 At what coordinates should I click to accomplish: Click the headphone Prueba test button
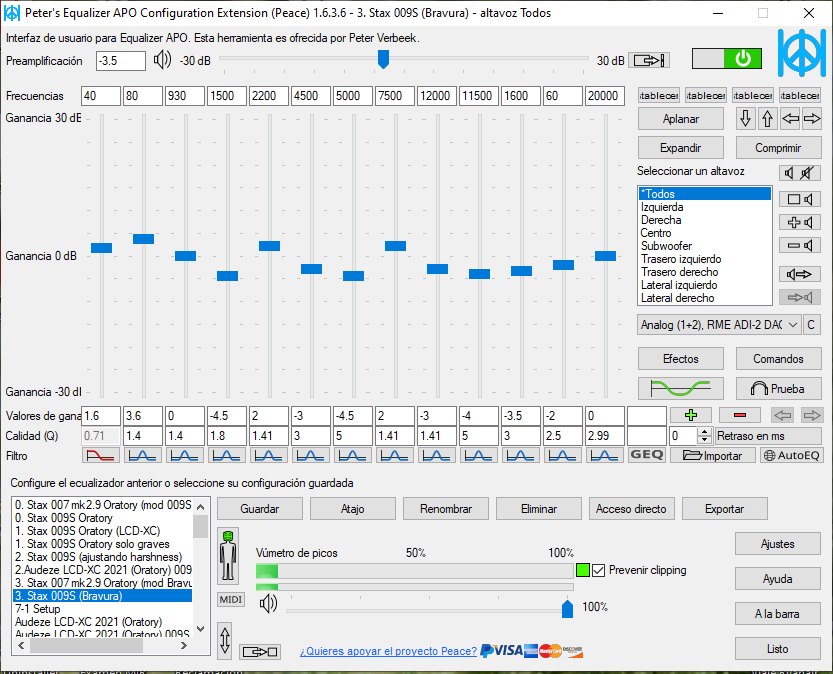778,389
